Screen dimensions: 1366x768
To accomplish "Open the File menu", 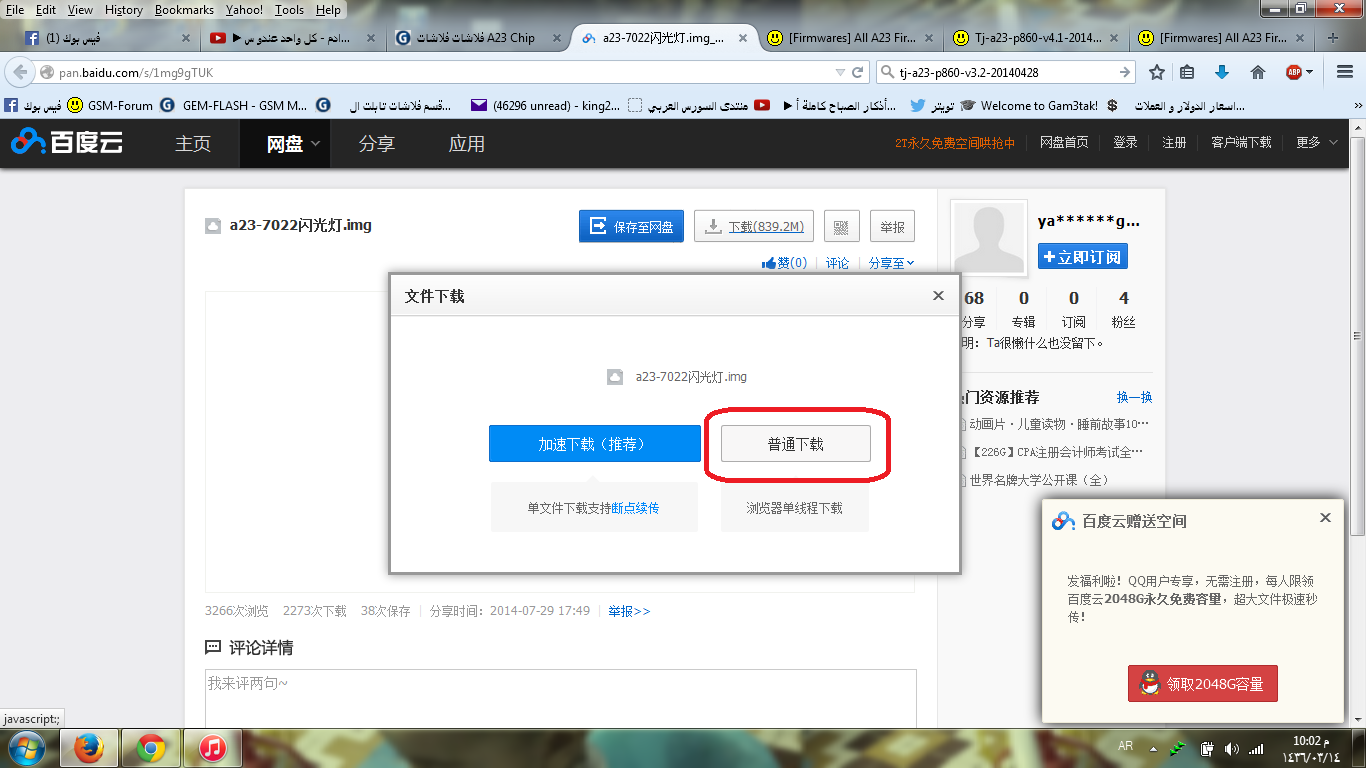I will [15, 10].
